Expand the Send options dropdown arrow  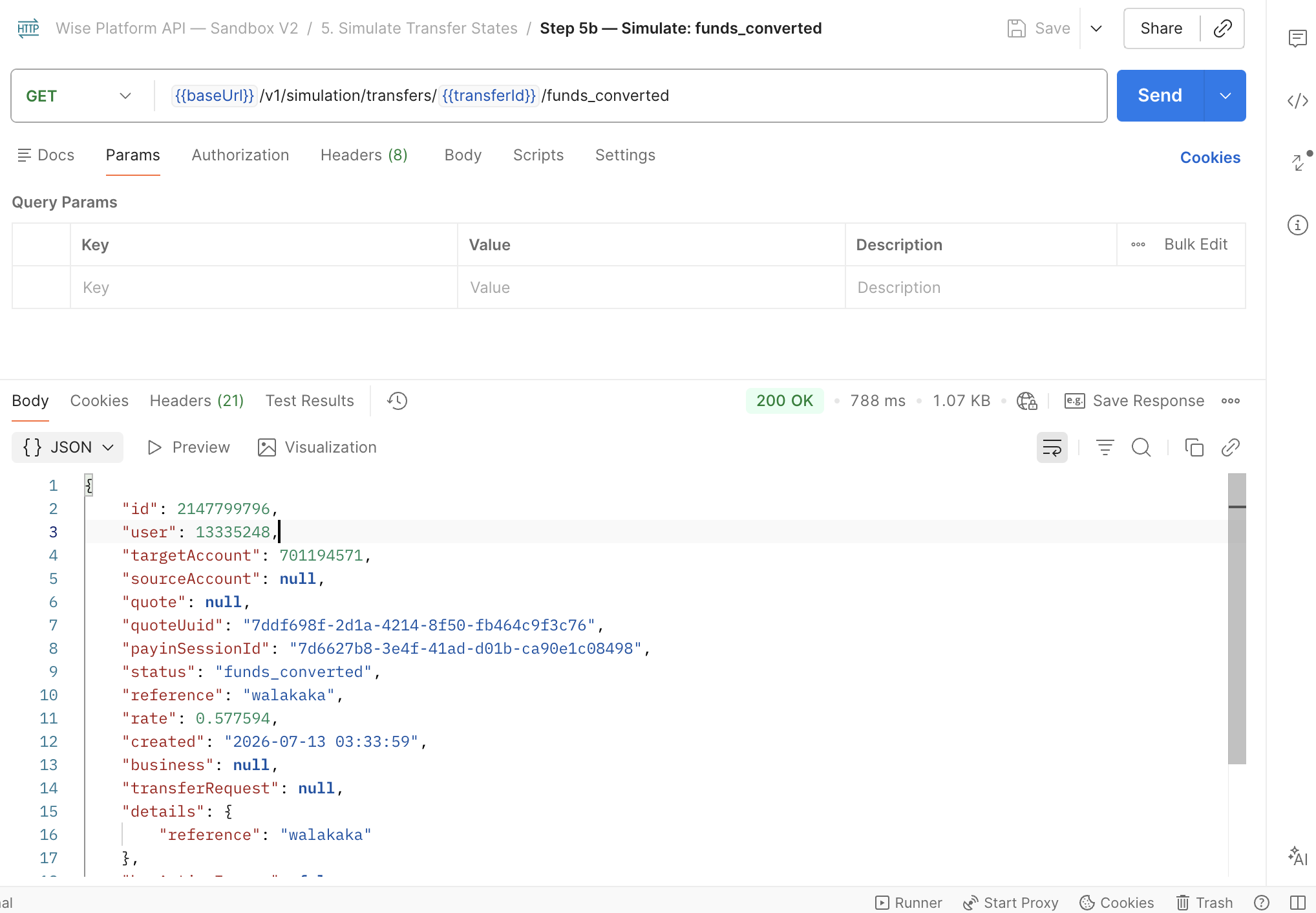pyautogui.click(x=1225, y=96)
